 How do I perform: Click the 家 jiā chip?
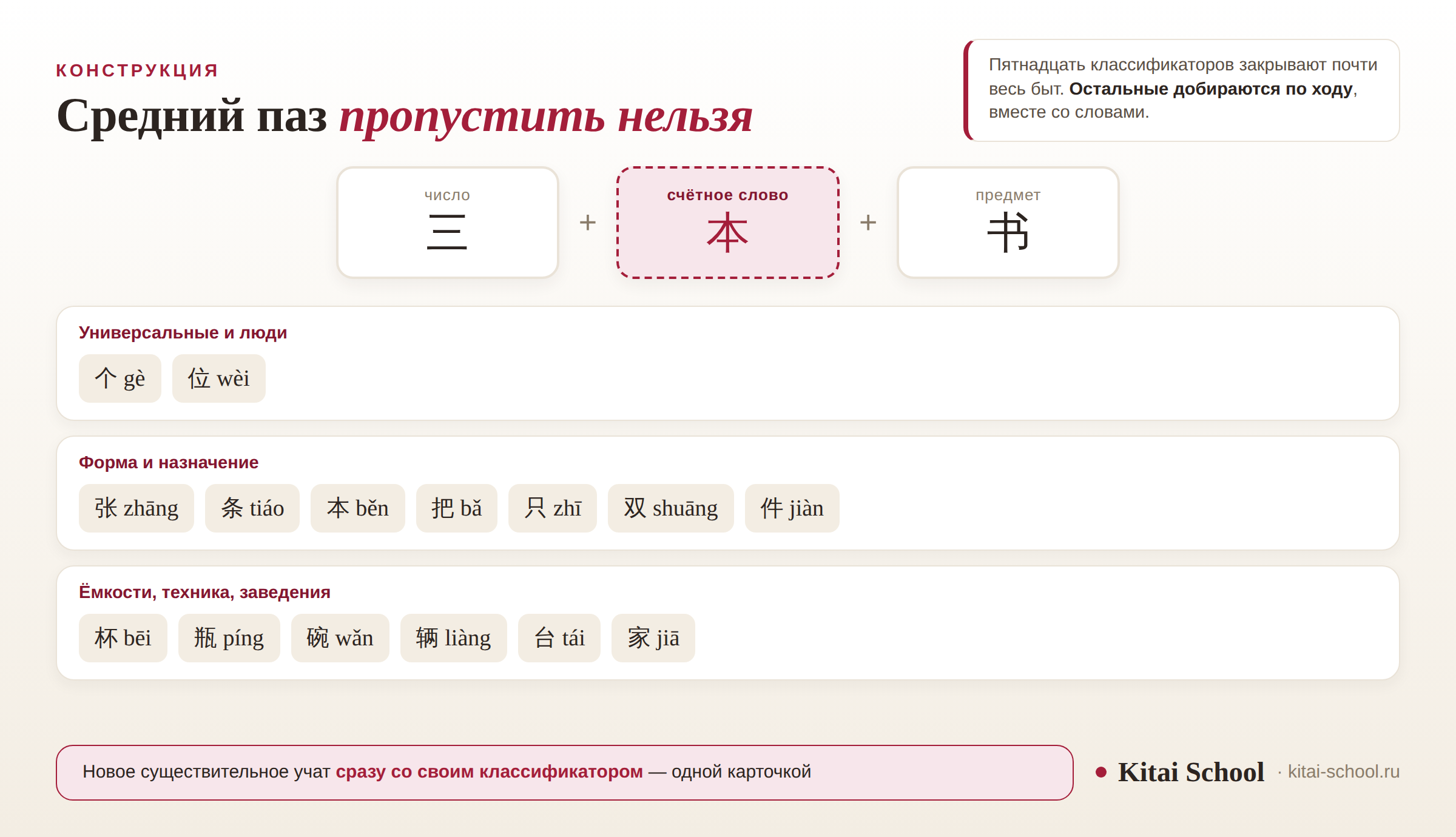[x=653, y=638]
